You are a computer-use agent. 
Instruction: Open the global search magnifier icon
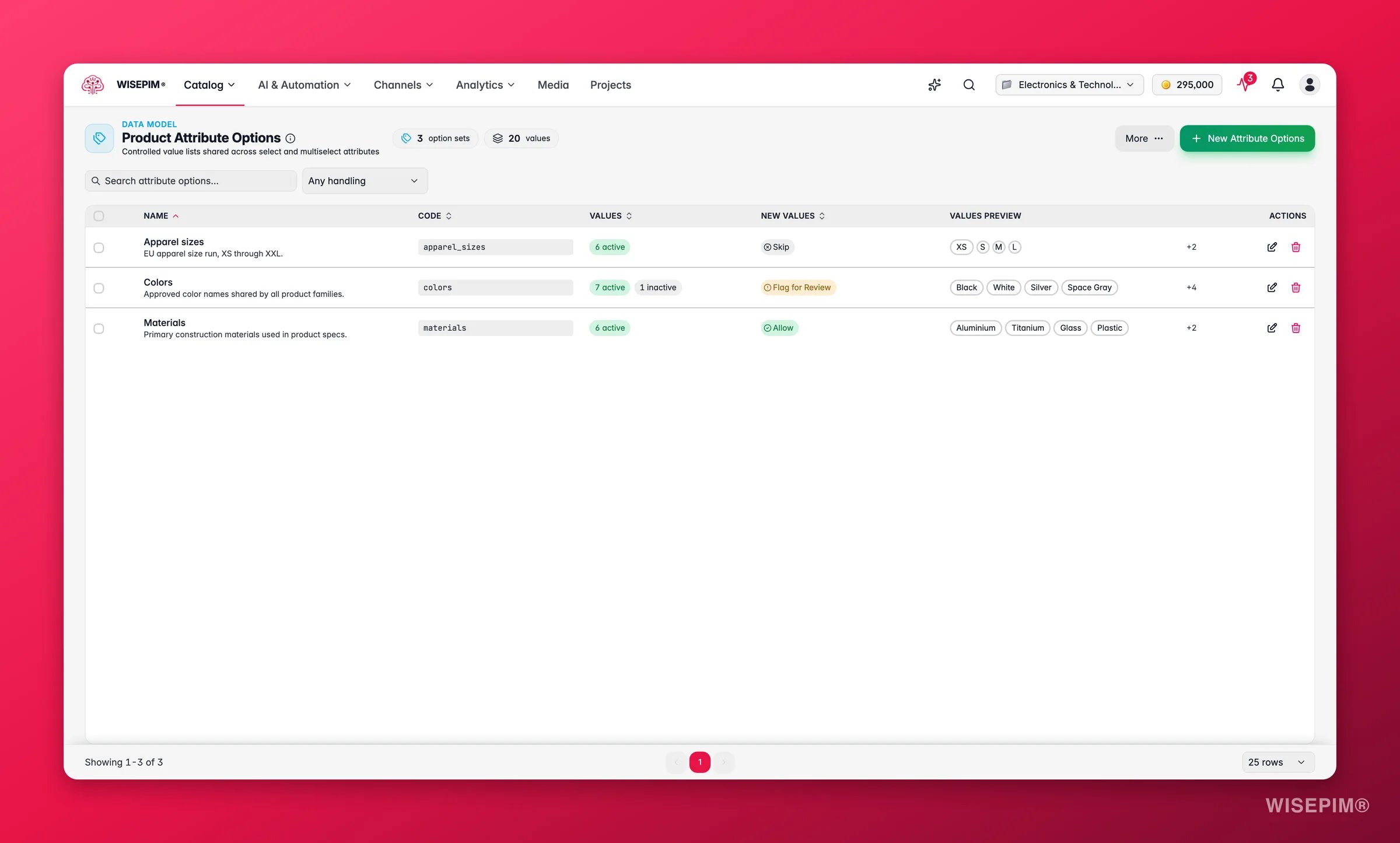[x=969, y=85]
